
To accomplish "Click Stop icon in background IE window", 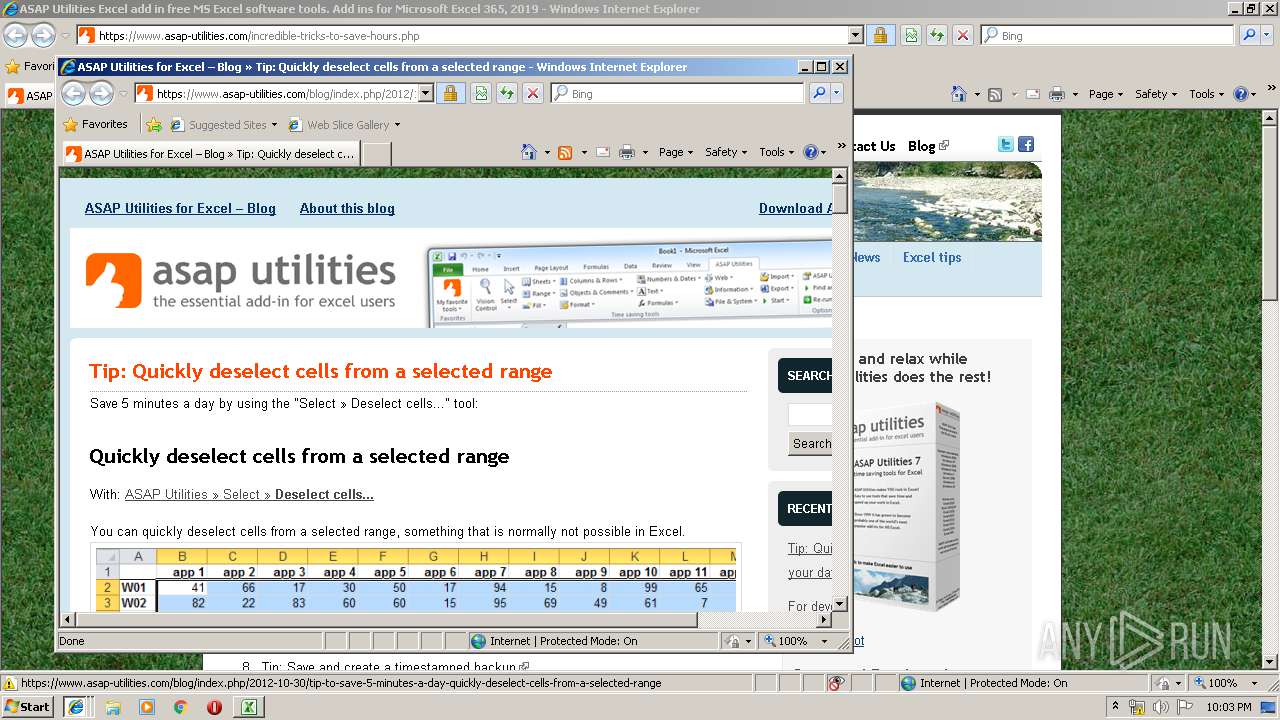I will pyautogui.click(x=962, y=35).
